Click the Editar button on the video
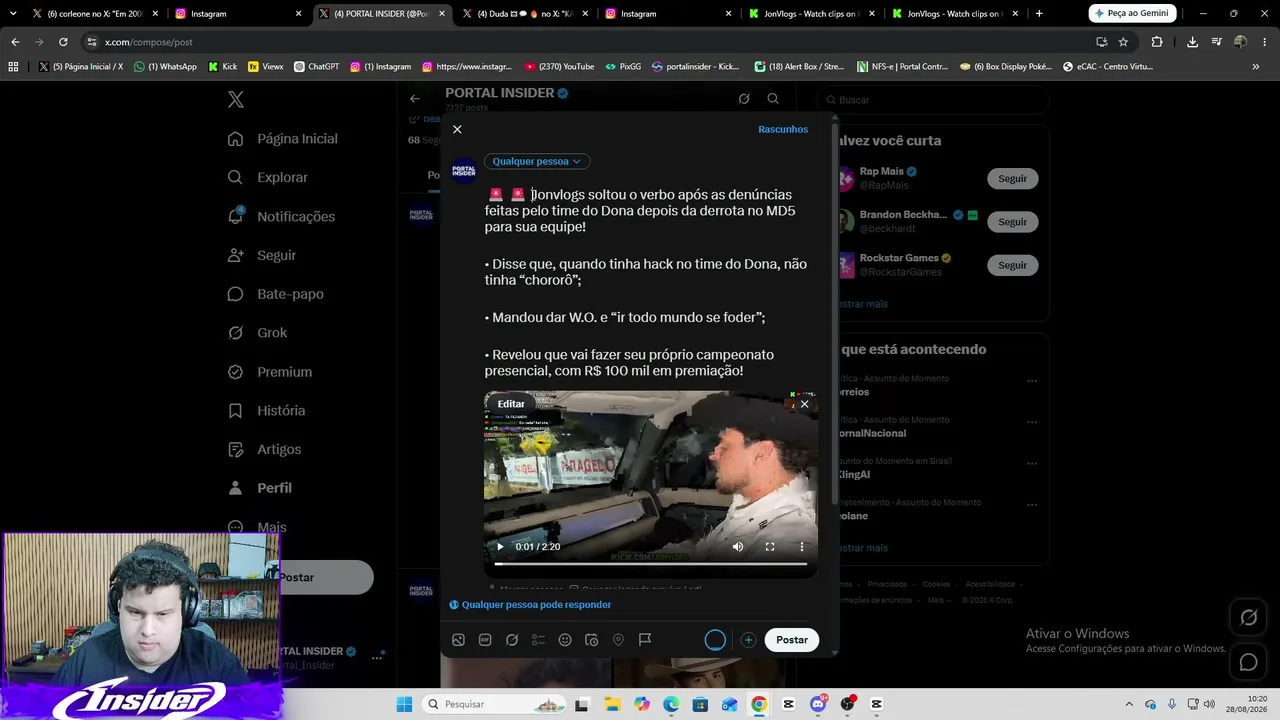This screenshot has height=720, width=1280. pos(511,404)
